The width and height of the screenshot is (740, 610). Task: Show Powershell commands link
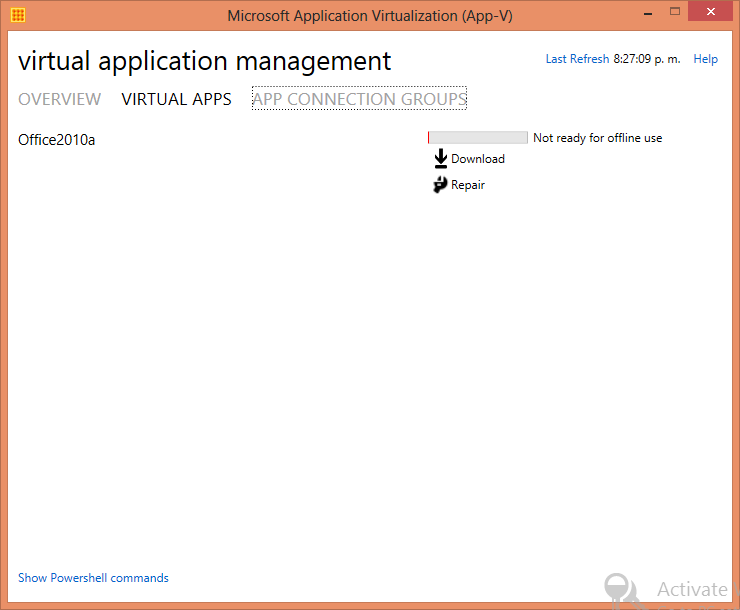coord(93,578)
